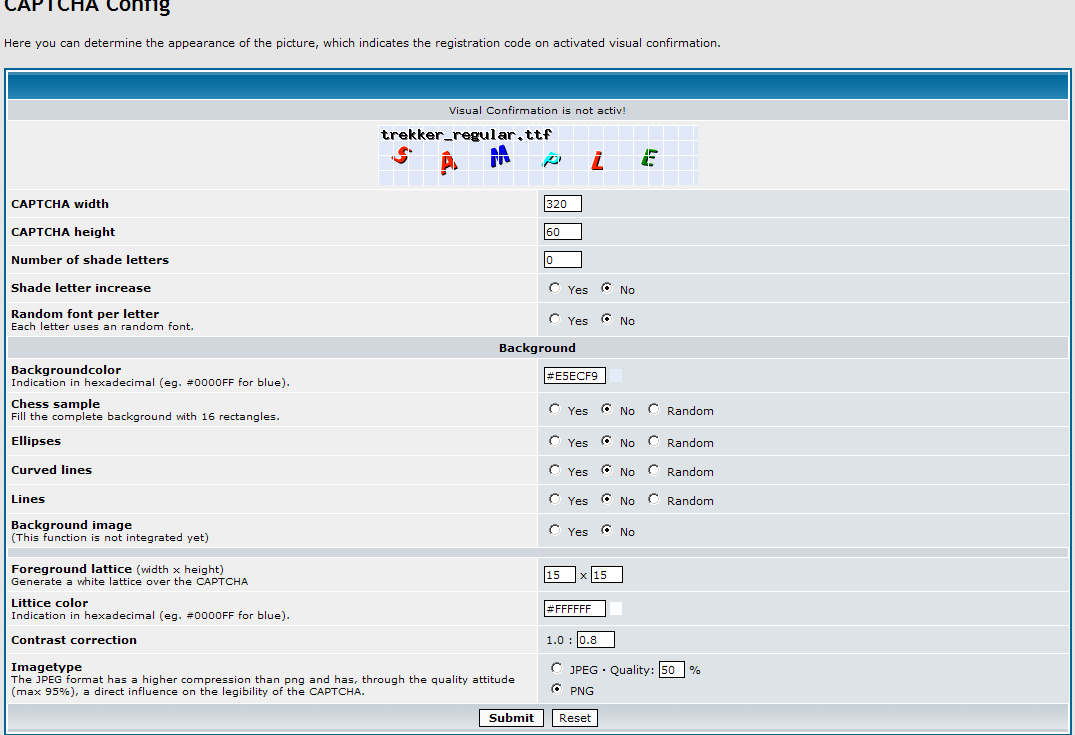Click the white lattice color swatch
Screen dimensions: 1075x735
(x=617, y=609)
